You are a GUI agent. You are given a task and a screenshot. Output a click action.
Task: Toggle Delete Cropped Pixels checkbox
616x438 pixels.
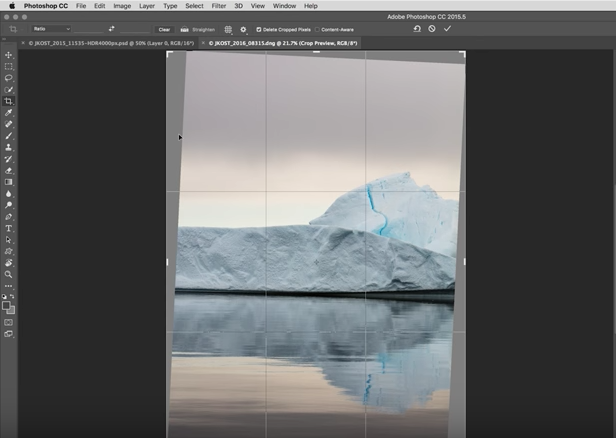259,29
